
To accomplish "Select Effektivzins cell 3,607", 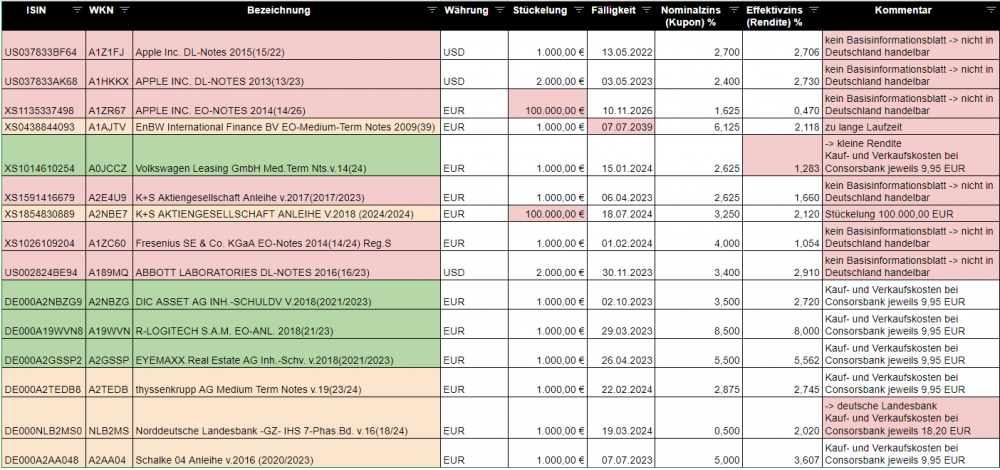I will pyautogui.click(x=783, y=453).
